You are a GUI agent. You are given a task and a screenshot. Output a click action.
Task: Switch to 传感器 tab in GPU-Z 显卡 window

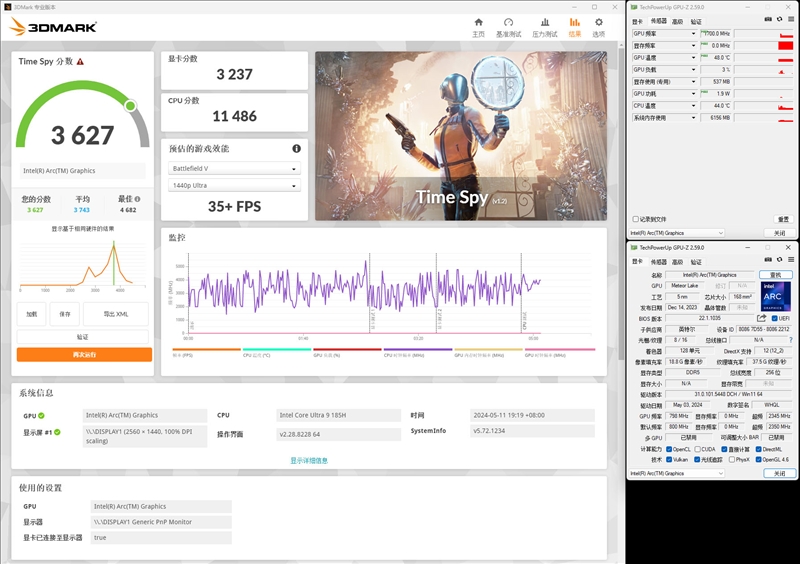[x=658, y=262]
